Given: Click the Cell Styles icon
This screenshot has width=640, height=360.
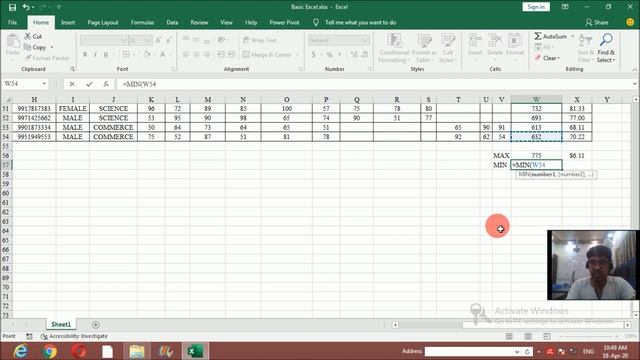Looking at the screenshot, I should pos(448,41).
